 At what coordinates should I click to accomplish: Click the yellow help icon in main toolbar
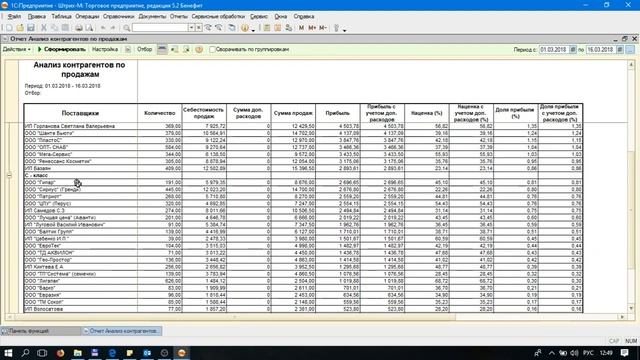click(x=244, y=28)
